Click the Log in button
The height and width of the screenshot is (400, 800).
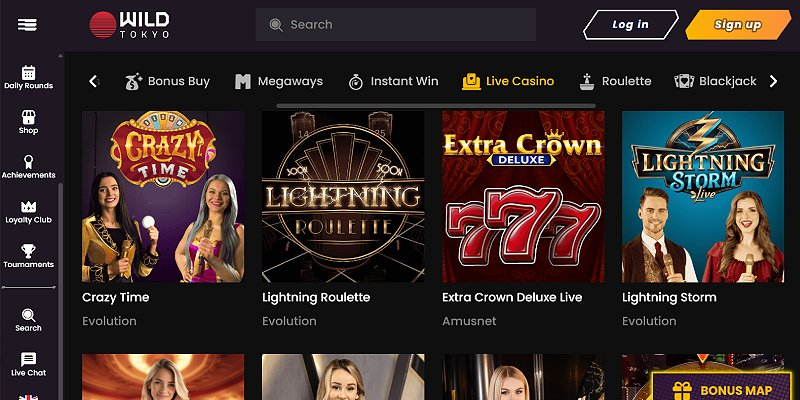pyautogui.click(x=631, y=24)
